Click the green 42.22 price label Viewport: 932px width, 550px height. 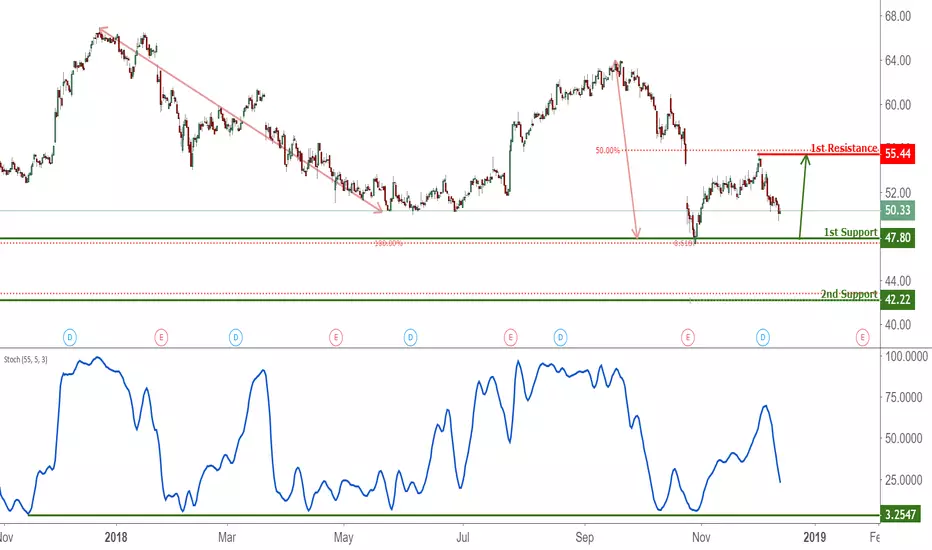click(898, 300)
